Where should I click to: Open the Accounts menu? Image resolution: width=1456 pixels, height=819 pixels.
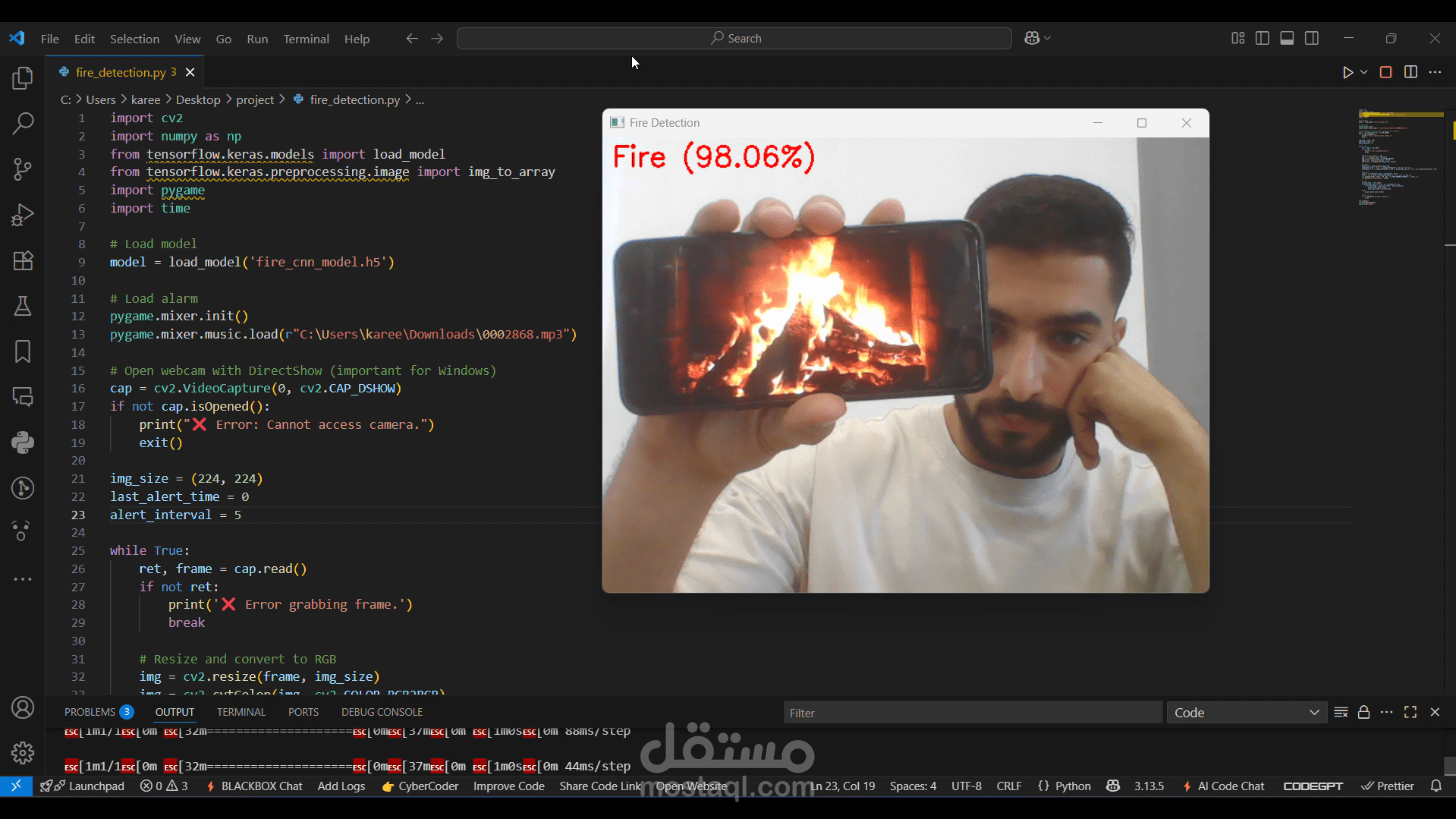pyautogui.click(x=23, y=707)
